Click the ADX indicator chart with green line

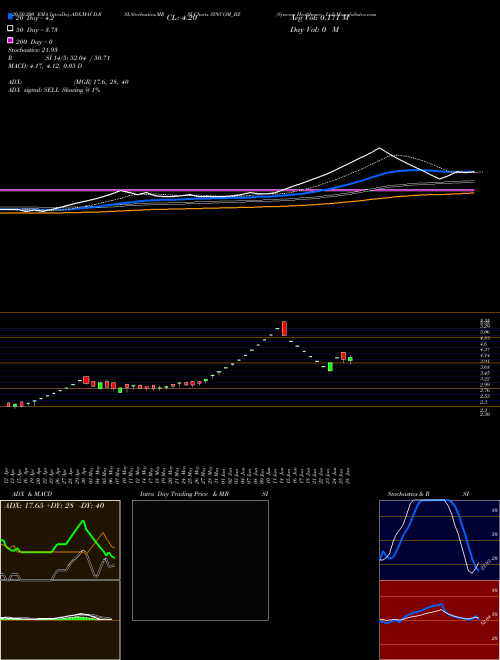60,540
